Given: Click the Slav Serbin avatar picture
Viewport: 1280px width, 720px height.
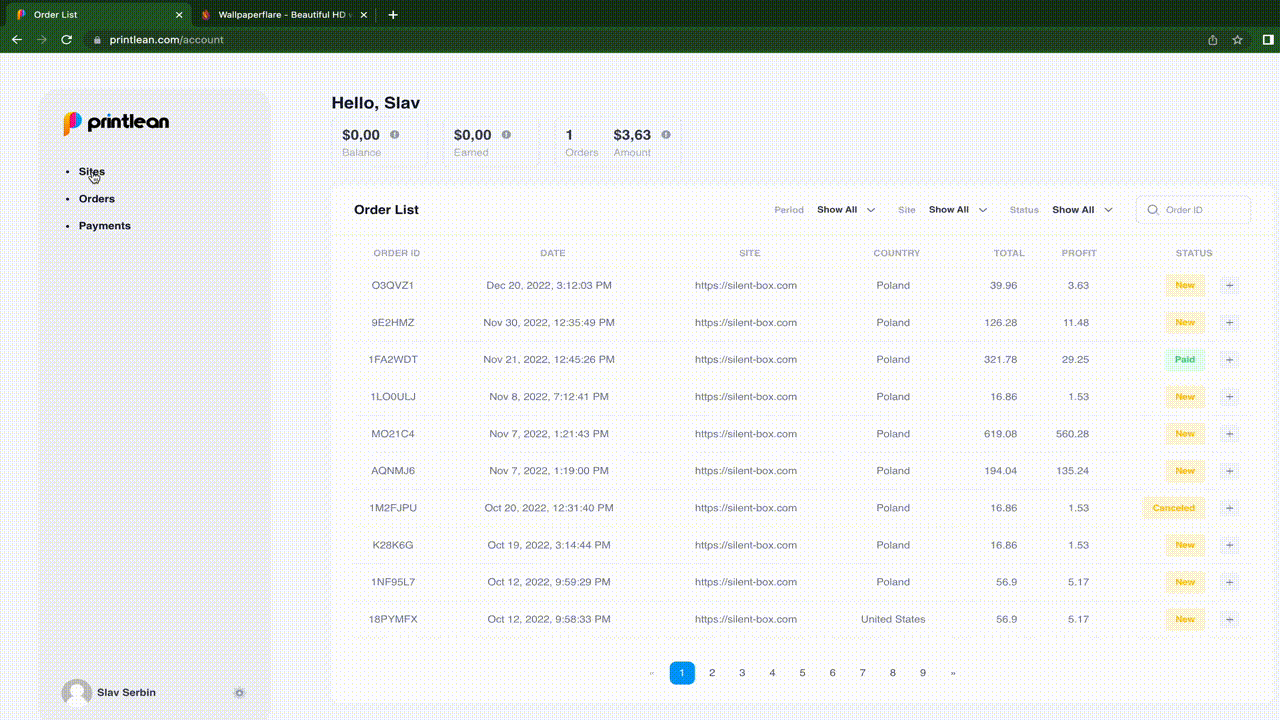Looking at the screenshot, I should (76, 693).
